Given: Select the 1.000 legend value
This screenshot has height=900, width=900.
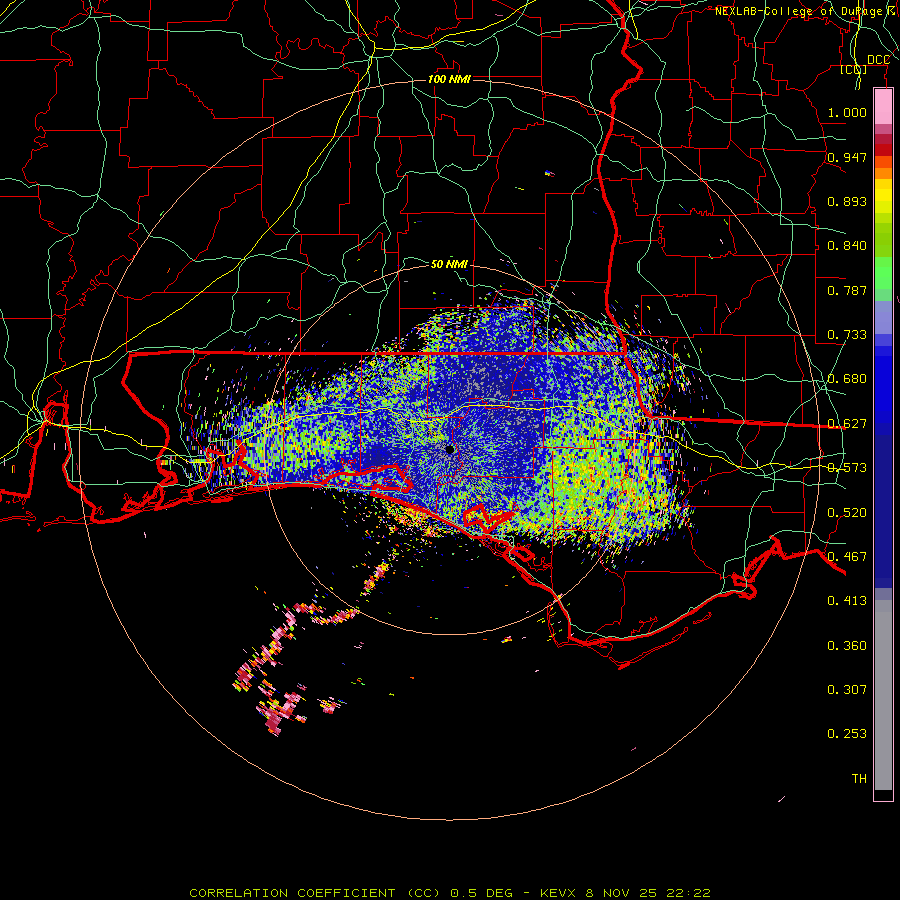Looking at the screenshot, I should click(x=847, y=112).
